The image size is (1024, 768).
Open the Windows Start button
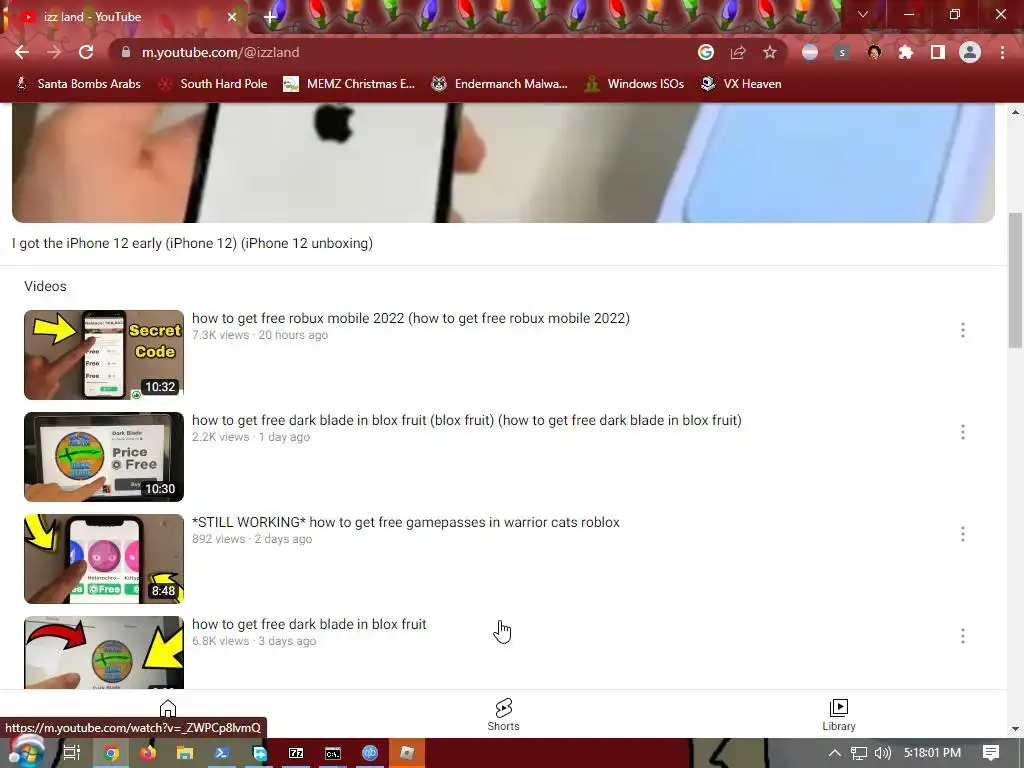(26, 753)
